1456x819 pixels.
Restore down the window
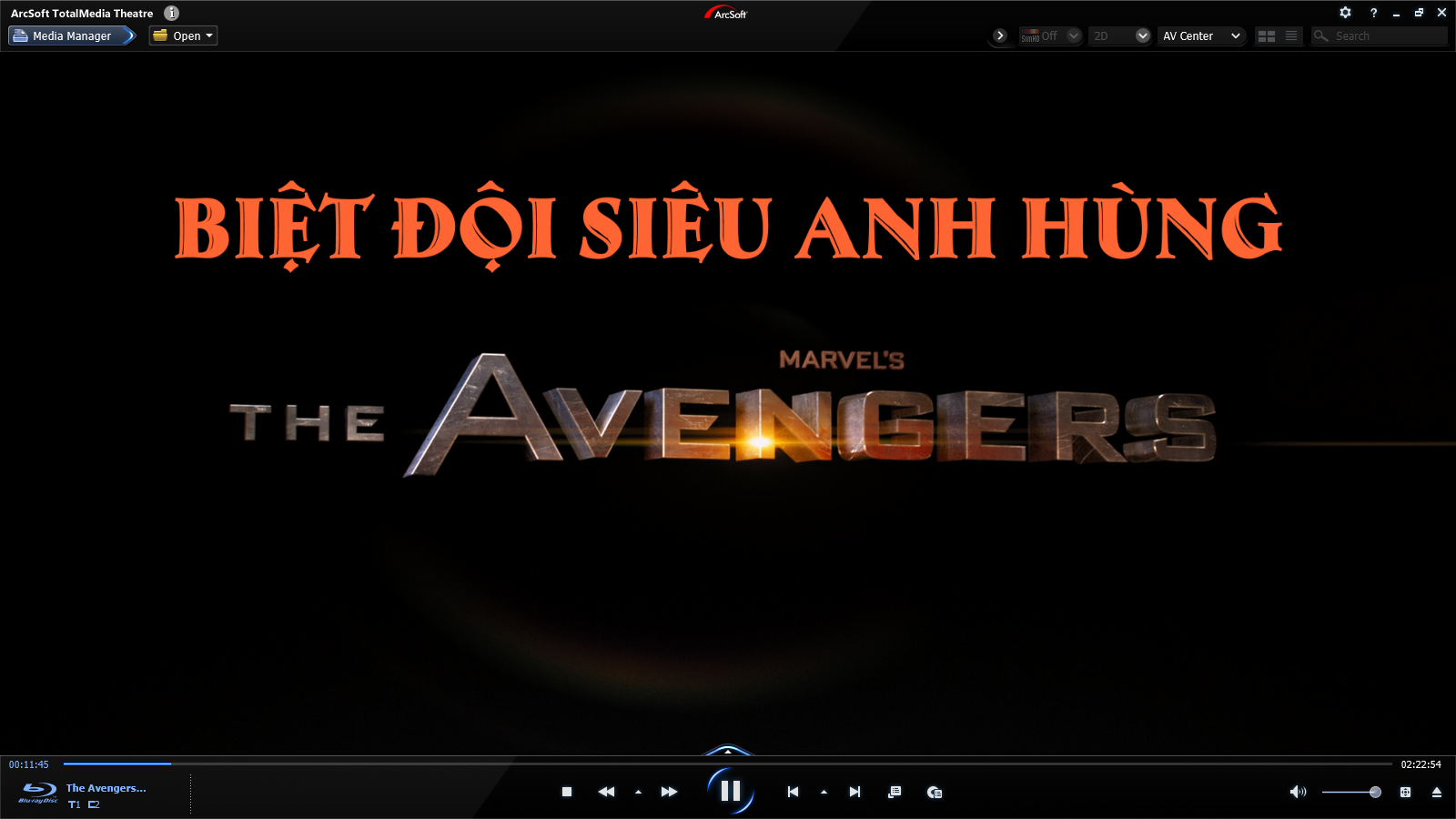click(x=1419, y=13)
